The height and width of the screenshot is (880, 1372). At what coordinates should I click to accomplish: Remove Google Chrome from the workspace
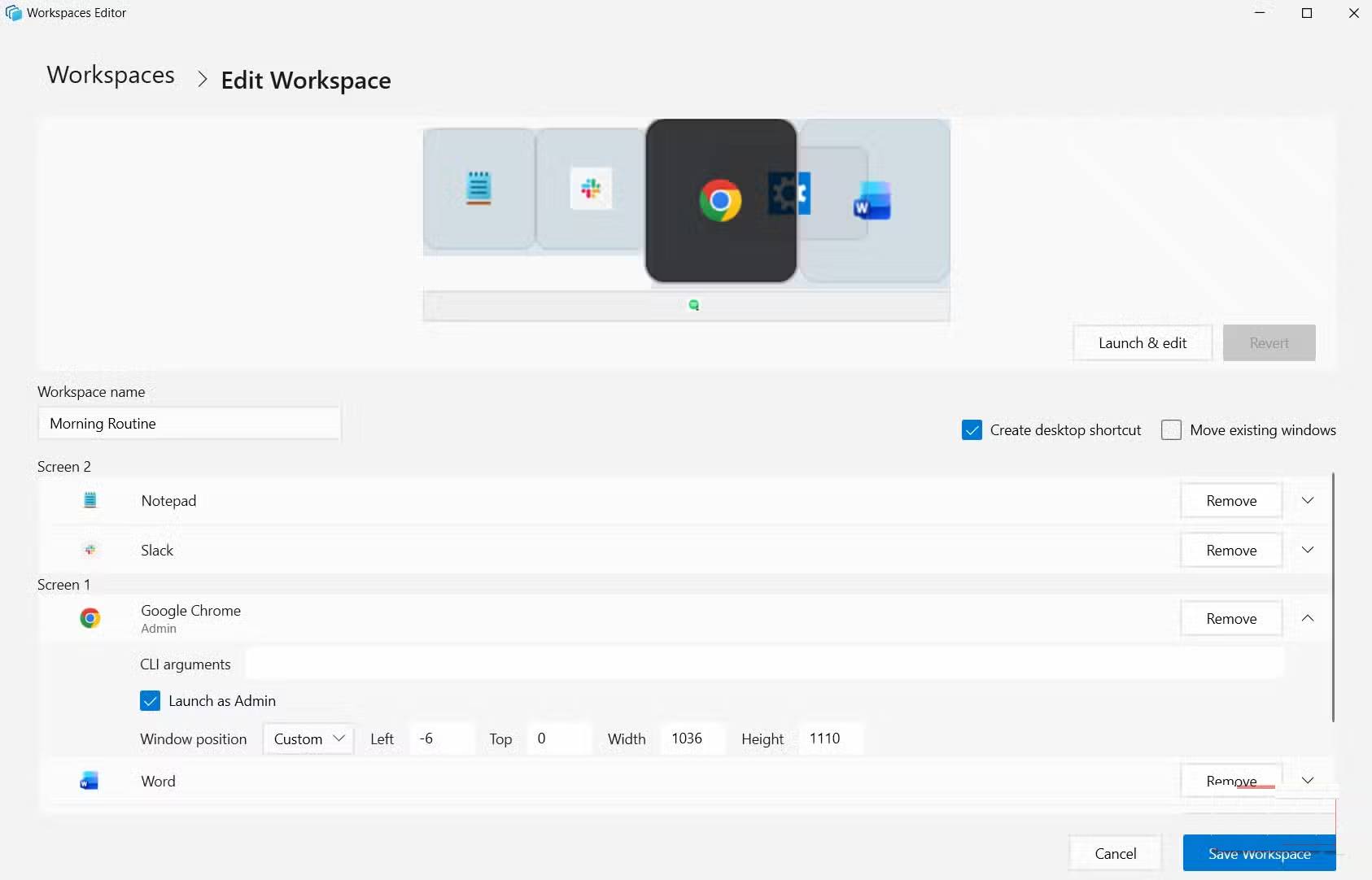point(1231,618)
